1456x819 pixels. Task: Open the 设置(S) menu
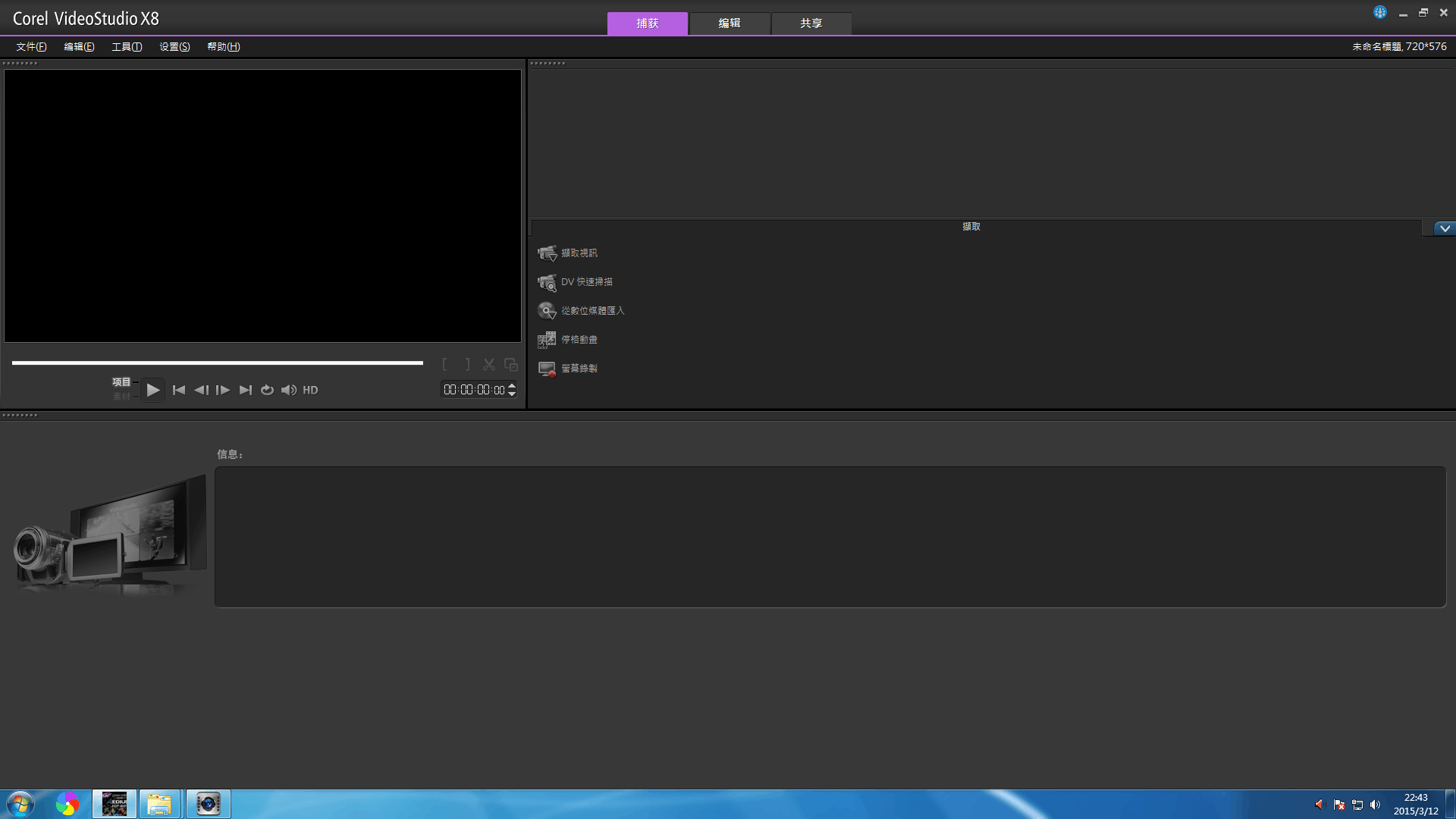[x=174, y=47]
